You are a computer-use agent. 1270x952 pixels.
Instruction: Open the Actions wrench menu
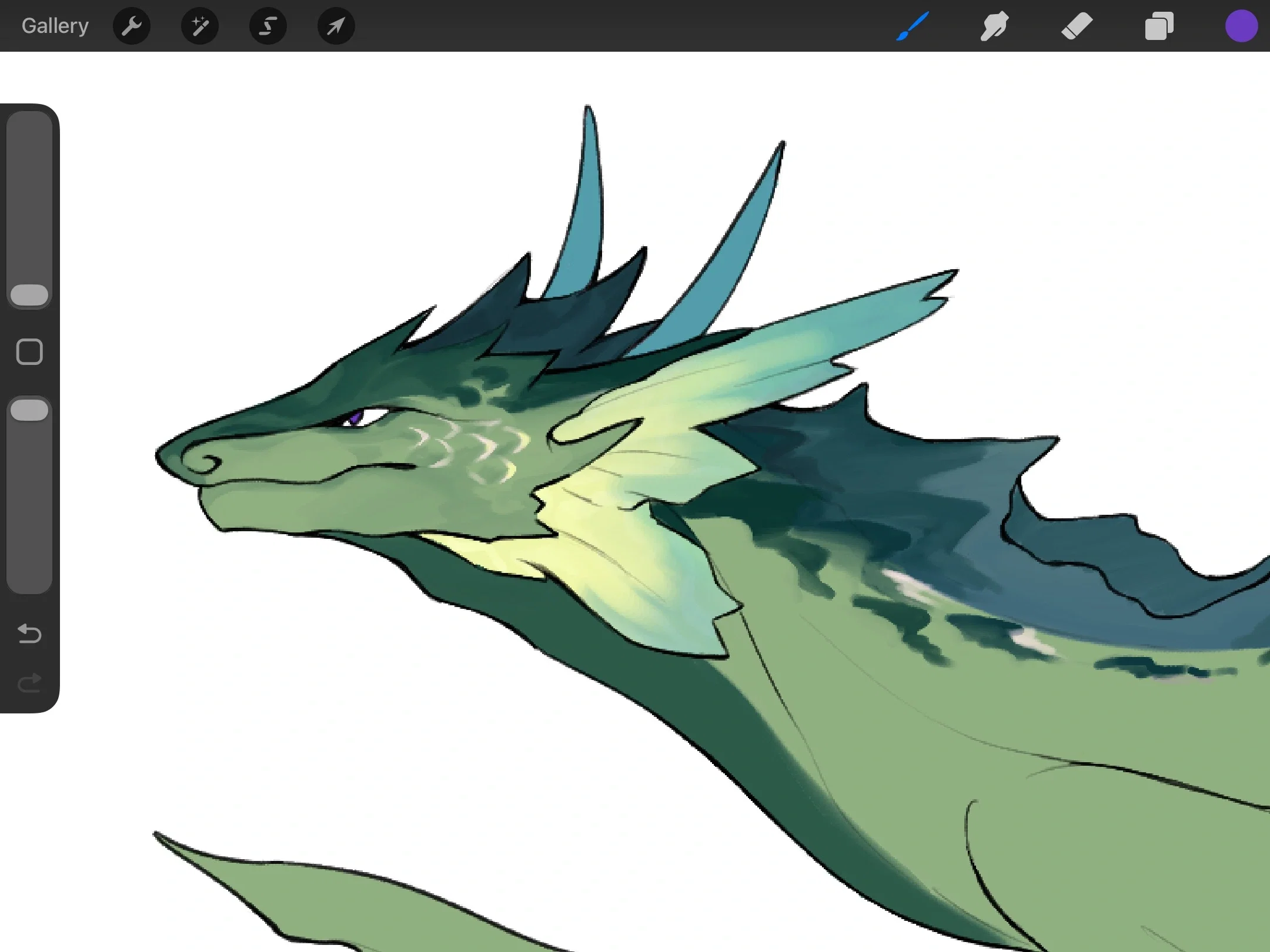132,26
